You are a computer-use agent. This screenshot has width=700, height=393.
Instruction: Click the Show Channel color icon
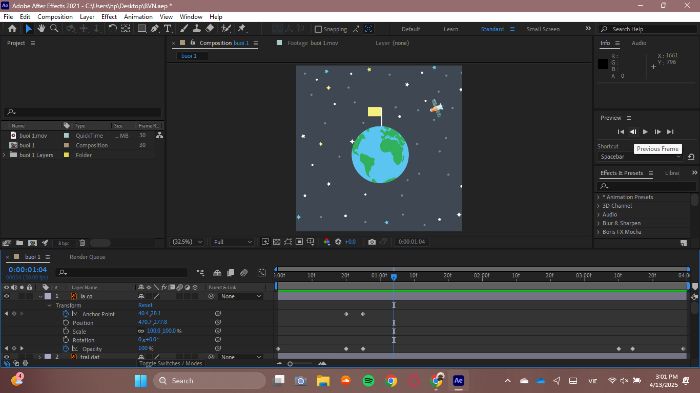pyautogui.click(x=327, y=242)
